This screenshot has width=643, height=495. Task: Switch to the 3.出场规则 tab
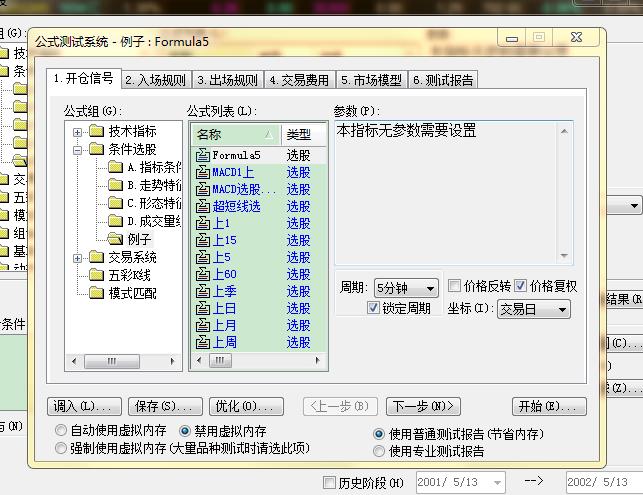click(x=228, y=80)
